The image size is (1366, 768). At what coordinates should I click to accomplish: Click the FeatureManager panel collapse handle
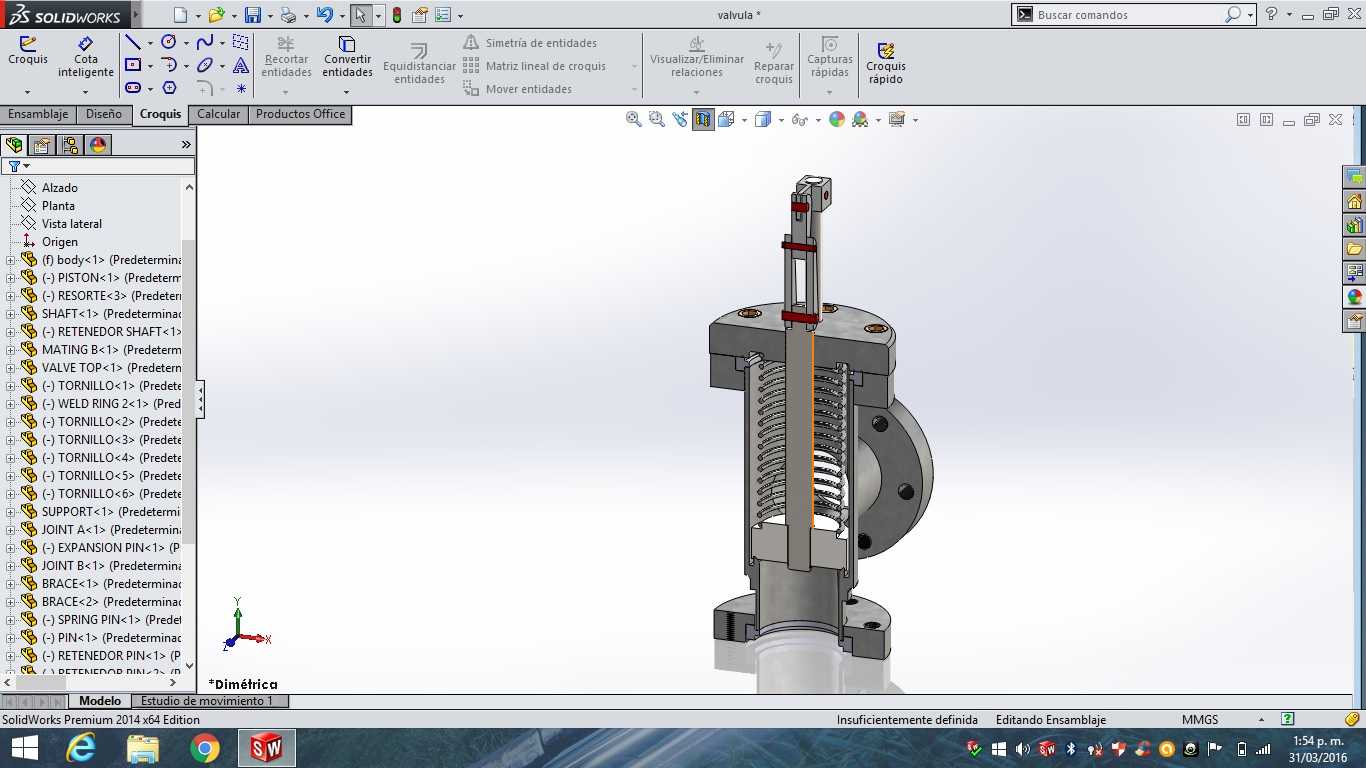pyautogui.click(x=200, y=400)
